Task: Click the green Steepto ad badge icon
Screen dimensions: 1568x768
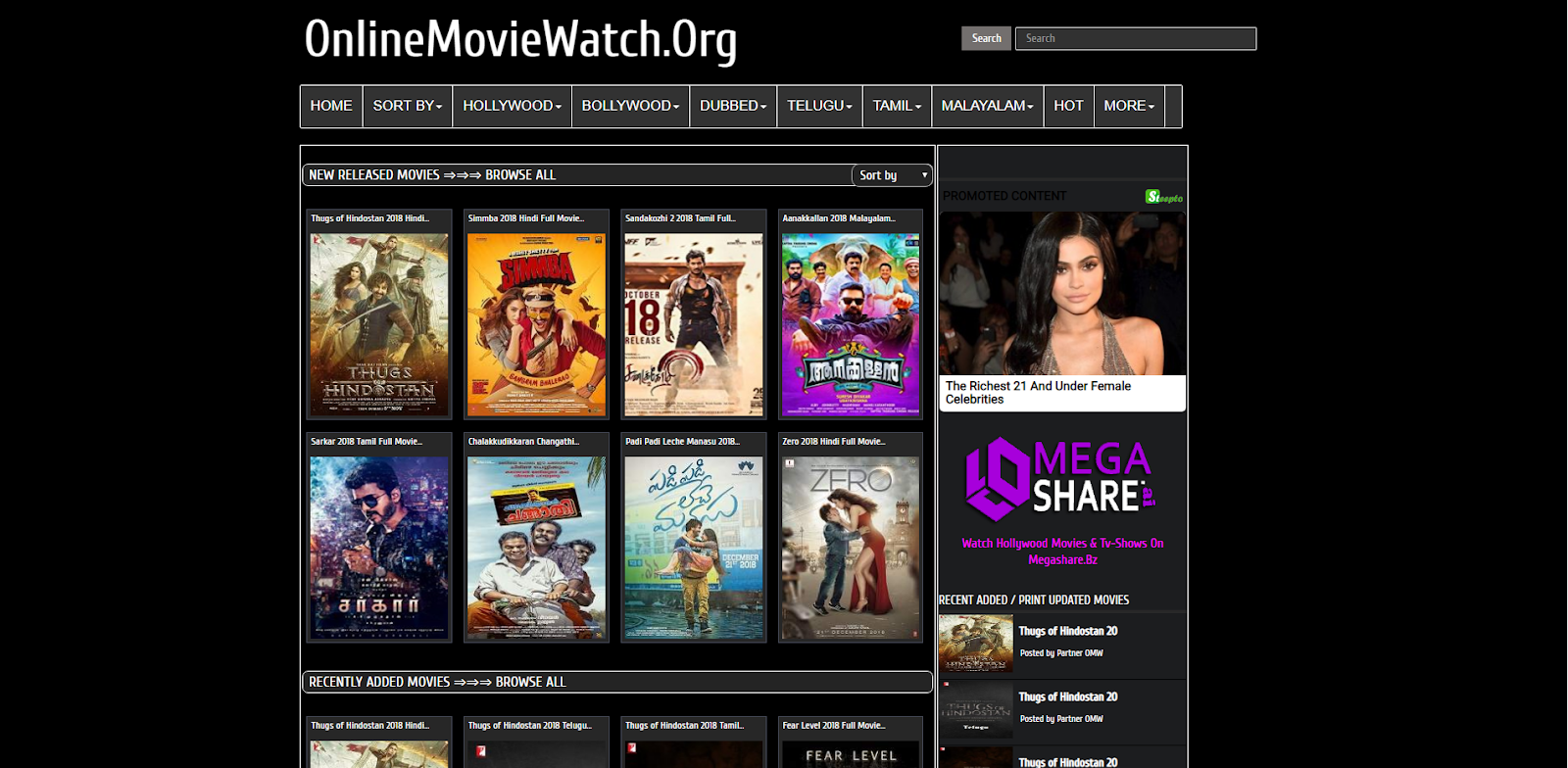Action: [1164, 197]
